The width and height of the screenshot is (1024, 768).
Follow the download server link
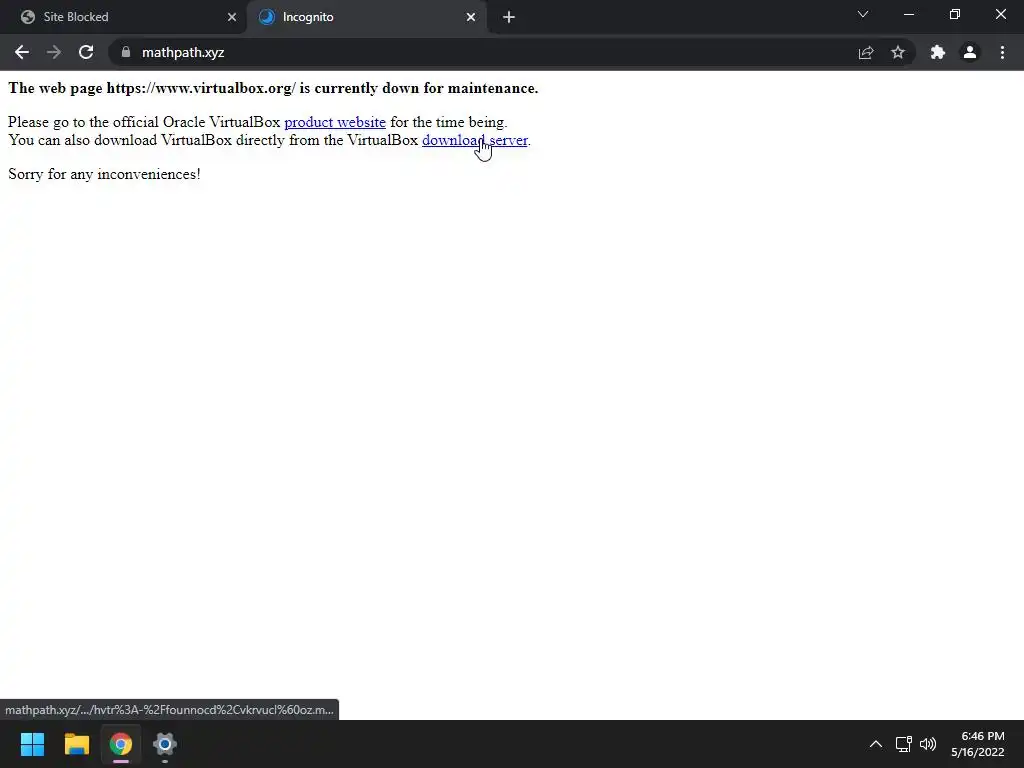click(x=475, y=140)
